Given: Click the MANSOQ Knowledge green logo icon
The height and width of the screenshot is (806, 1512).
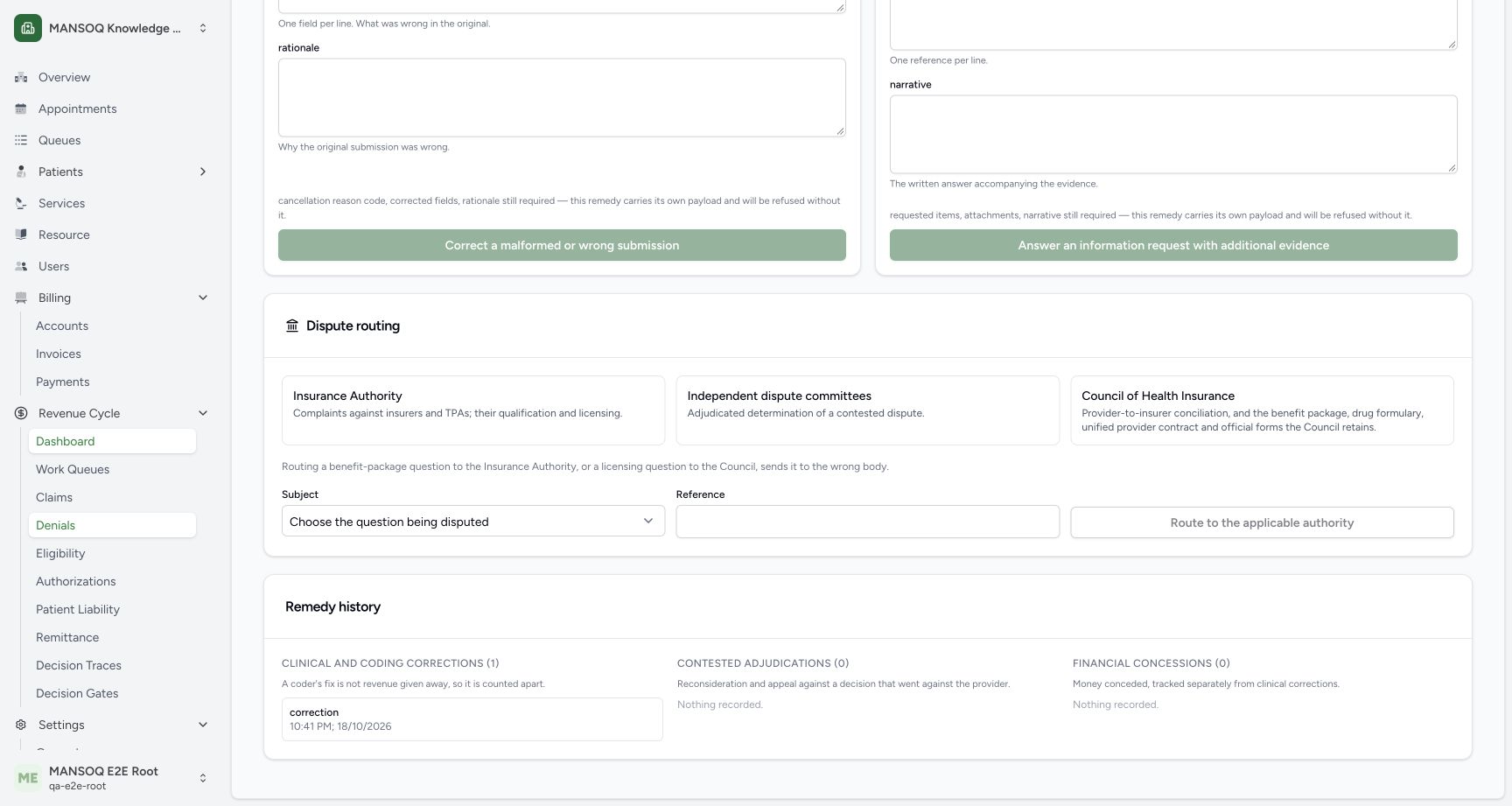Looking at the screenshot, I should 28,28.
